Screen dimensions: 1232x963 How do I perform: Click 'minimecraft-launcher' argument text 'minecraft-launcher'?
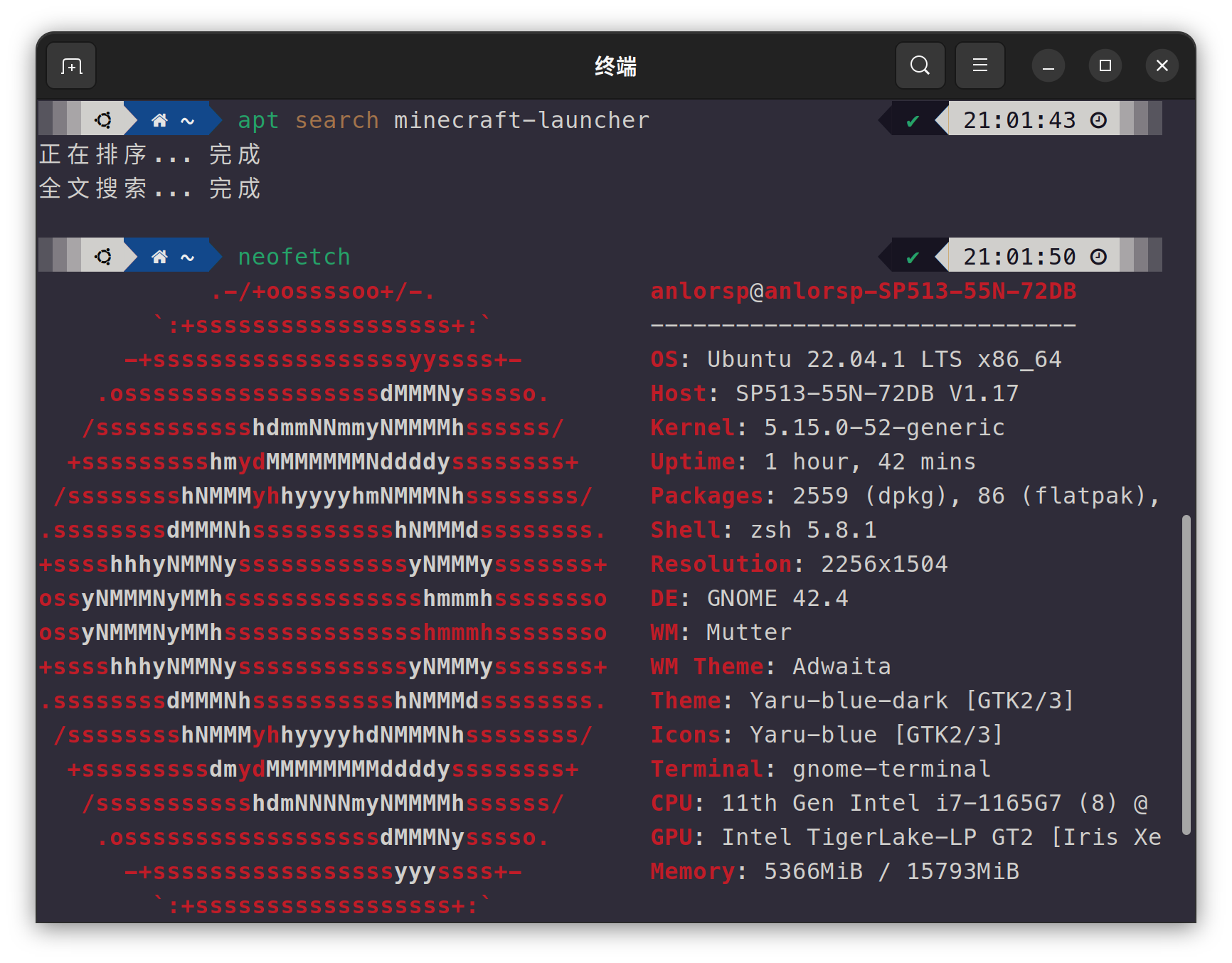coord(521,120)
